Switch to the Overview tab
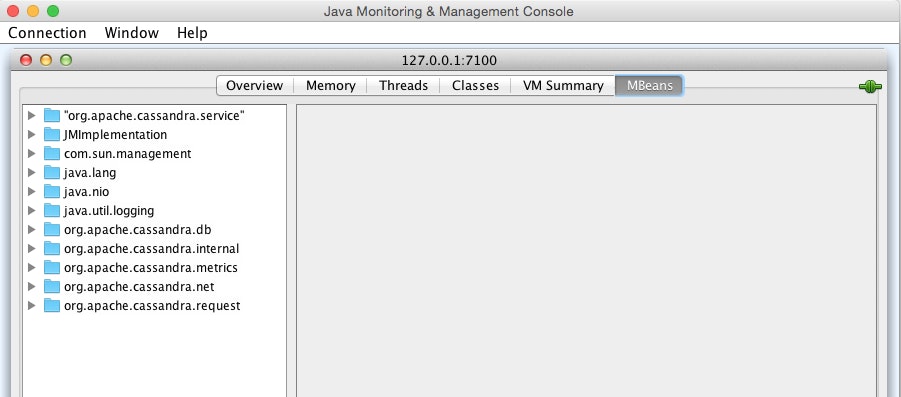Image resolution: width=901 pixels, height=397 pixels. tap(255, 86)
